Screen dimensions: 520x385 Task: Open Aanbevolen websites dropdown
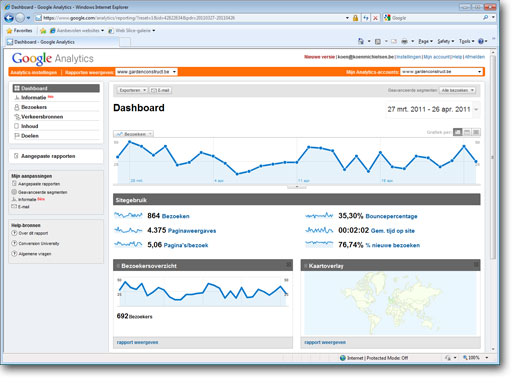77,31
